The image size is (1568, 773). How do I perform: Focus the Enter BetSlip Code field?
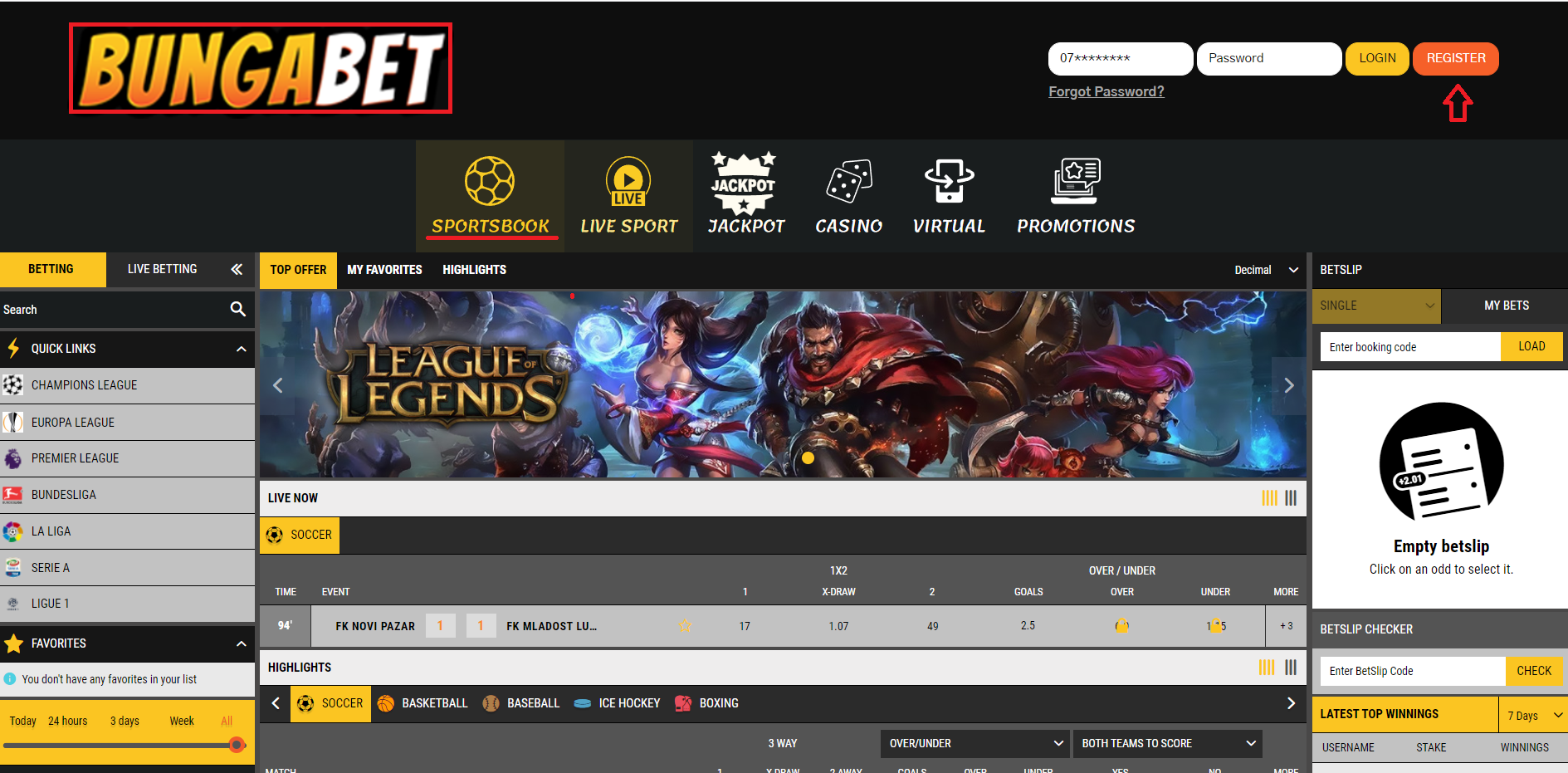point(1413,671)
